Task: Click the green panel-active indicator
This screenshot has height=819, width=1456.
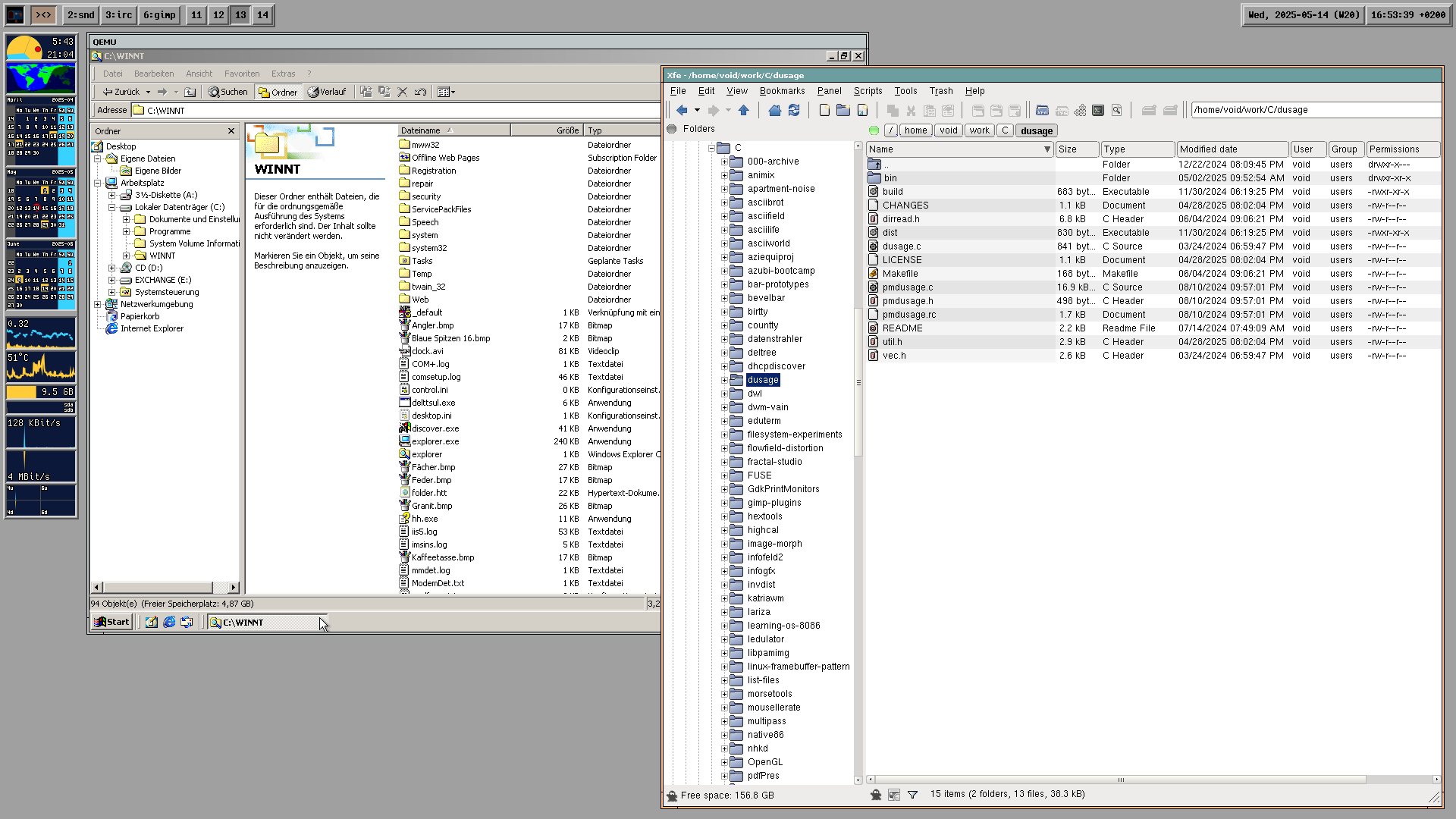Action: (874, 130)
